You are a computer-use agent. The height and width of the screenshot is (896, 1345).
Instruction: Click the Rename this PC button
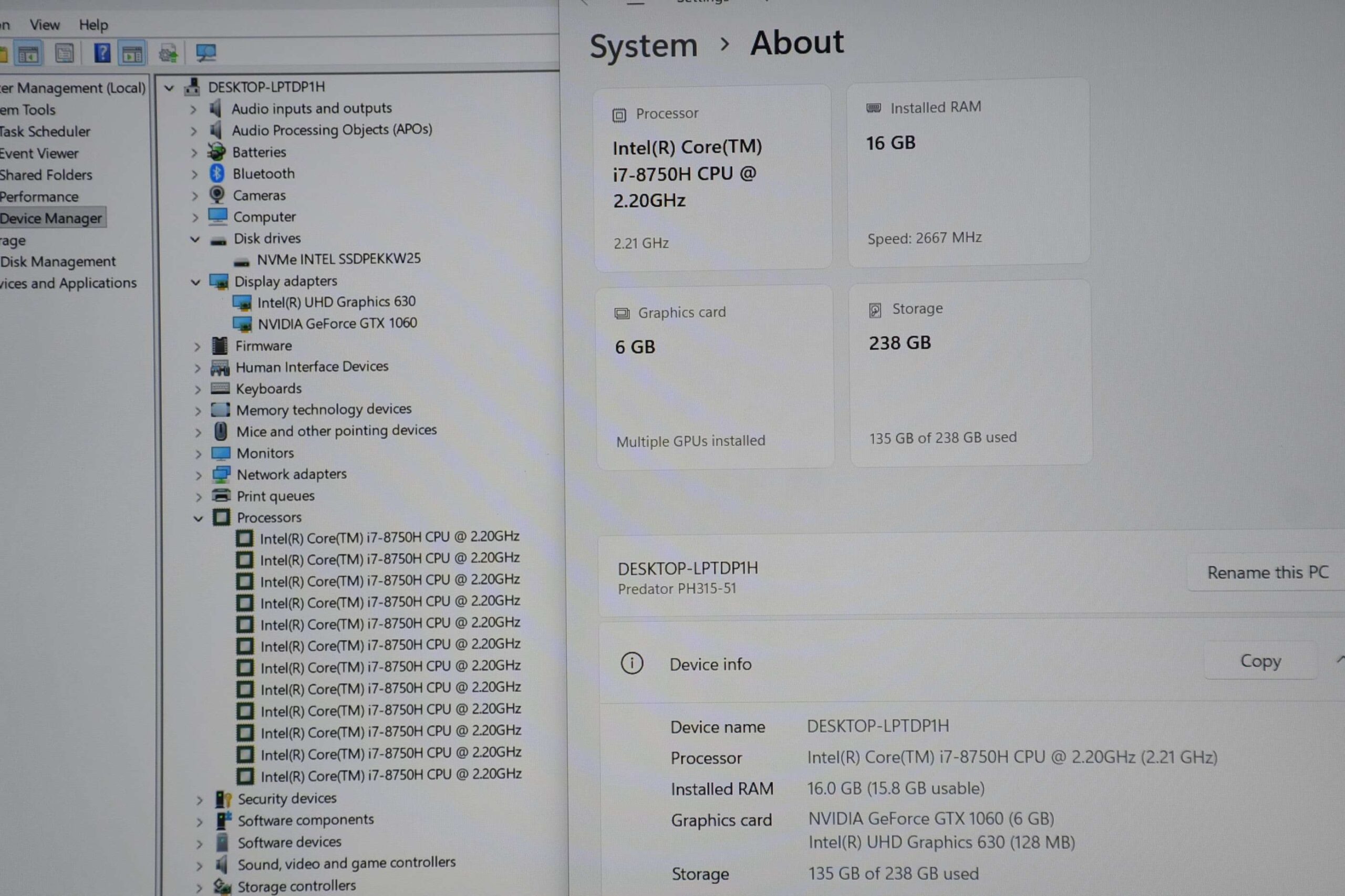coord(1267,572)
